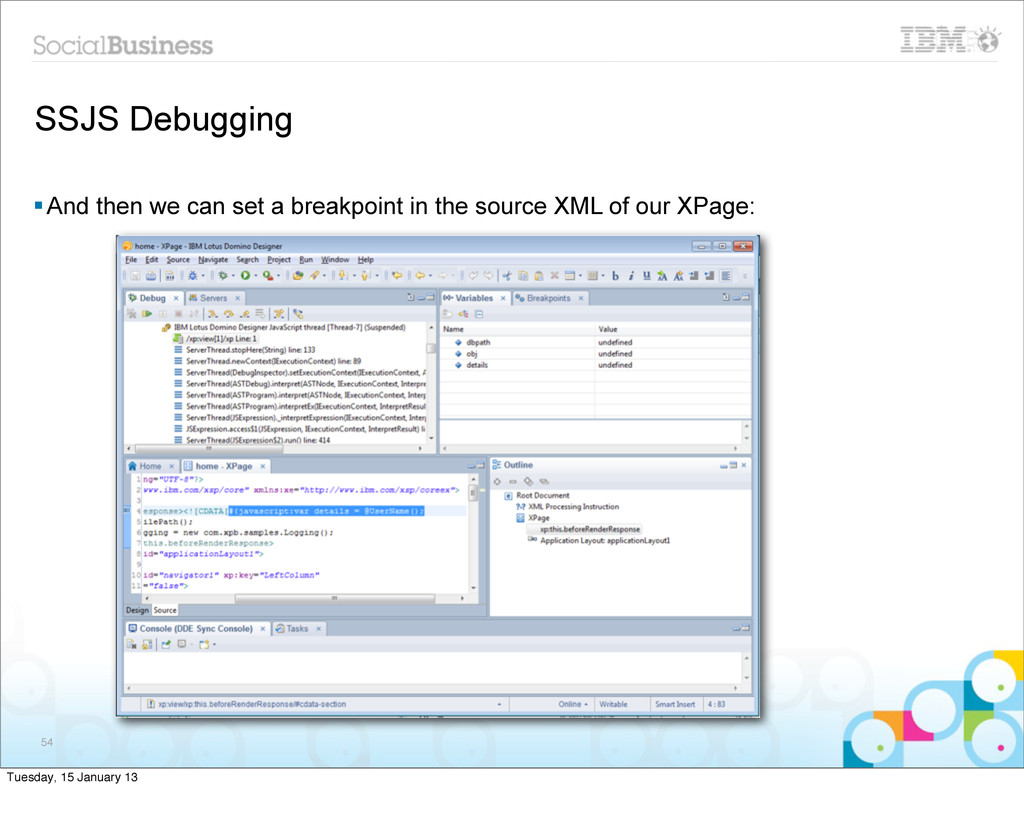
Task: Open the Debug launch dropdown arrow
Action: (232, 276)
